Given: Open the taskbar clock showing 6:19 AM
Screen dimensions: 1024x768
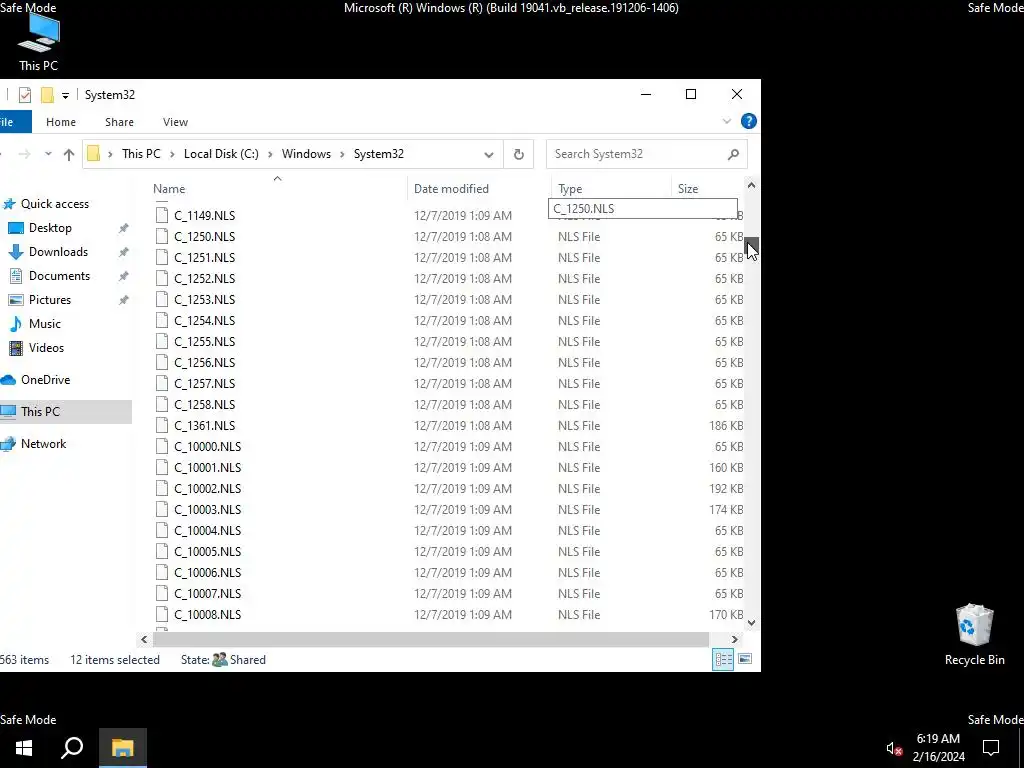Looking at the screenshot, I should [x=938, y=748].
